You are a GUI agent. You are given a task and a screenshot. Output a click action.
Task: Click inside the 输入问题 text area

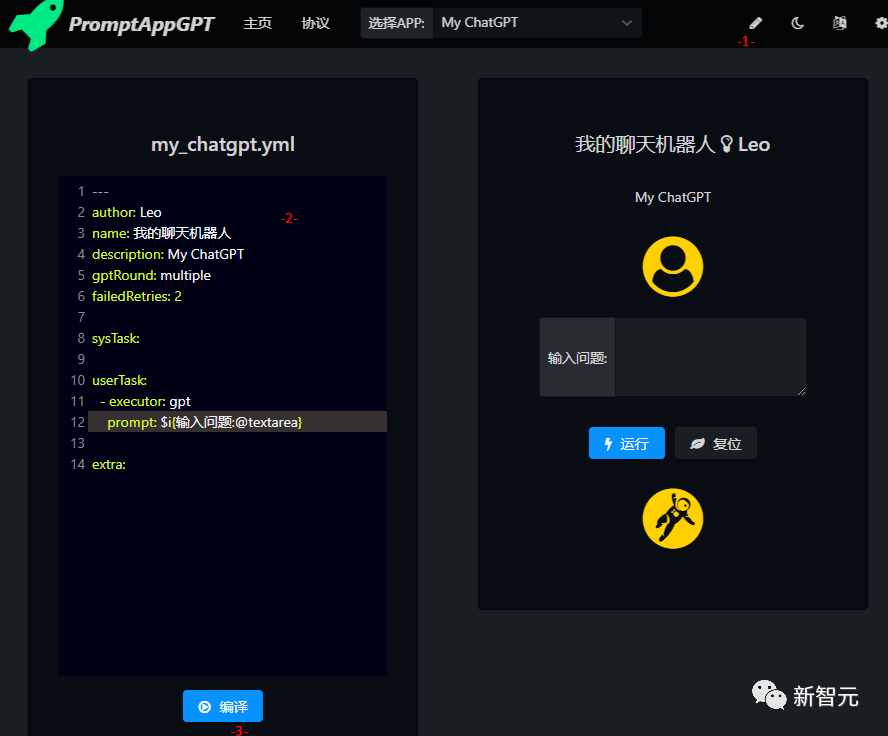[710, 357]
